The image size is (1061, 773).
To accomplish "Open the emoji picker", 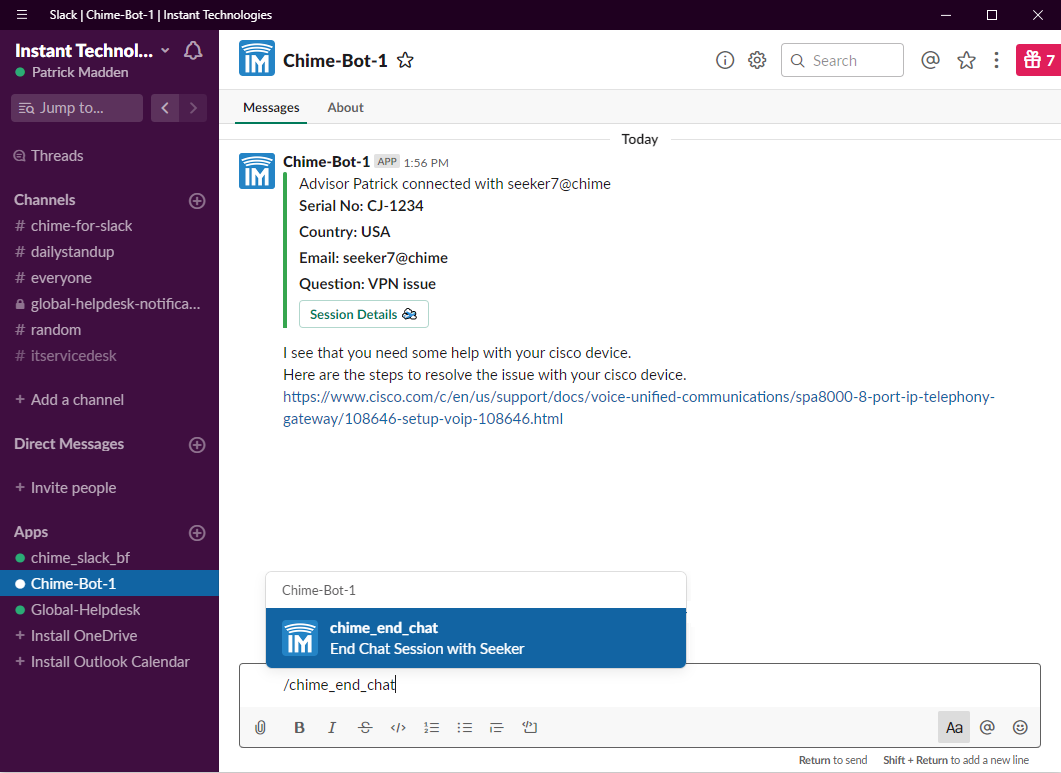I will 1020,728.
